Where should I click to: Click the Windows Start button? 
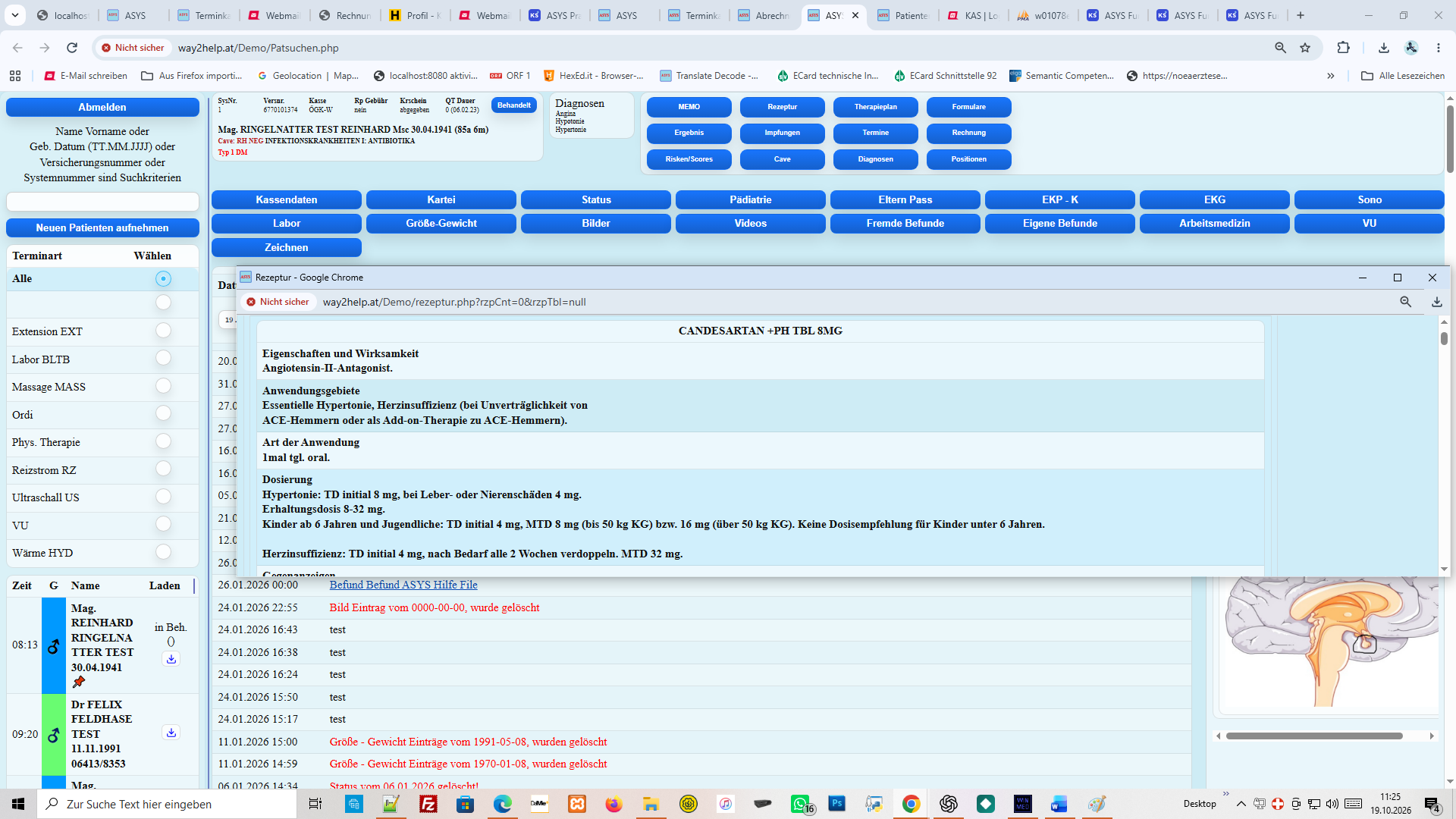pyautogui.click(x=18, y=804)
